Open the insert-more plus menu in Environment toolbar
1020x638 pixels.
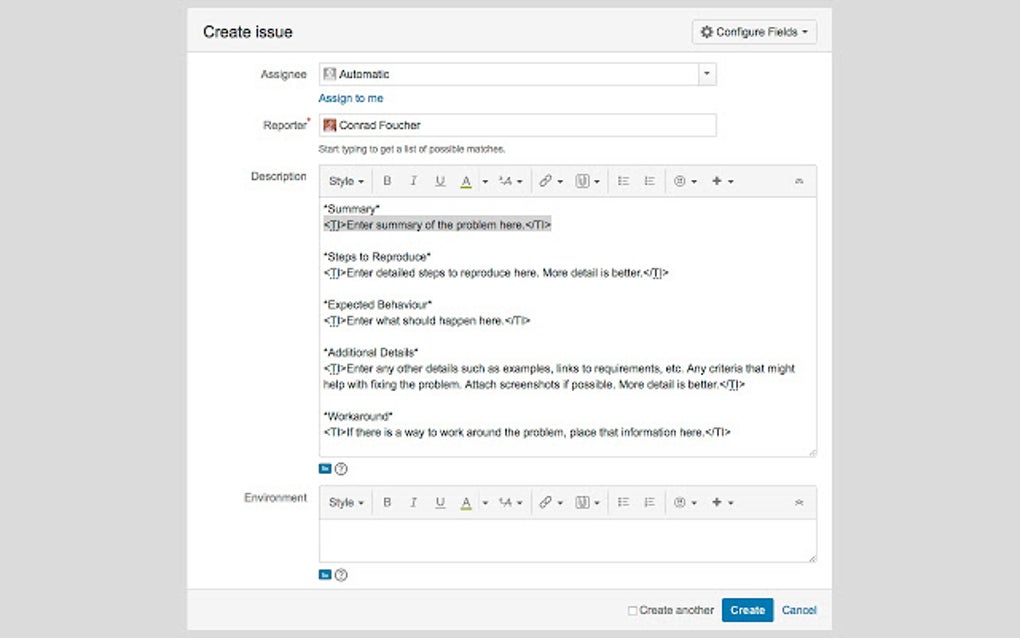(722, 502)
